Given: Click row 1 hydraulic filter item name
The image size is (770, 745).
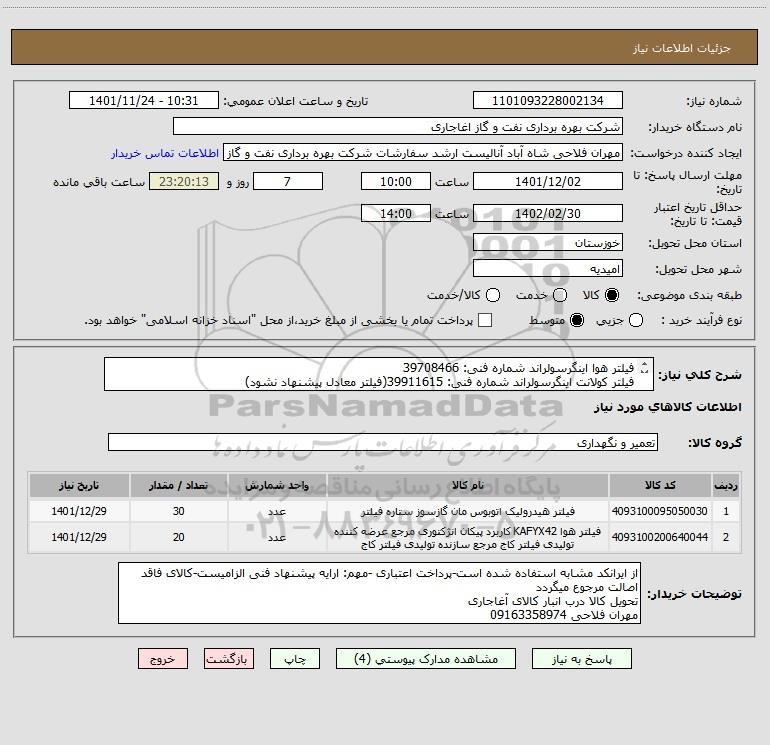Looking at the screenshot, I should pyautogui.click(x=468, y=511).
